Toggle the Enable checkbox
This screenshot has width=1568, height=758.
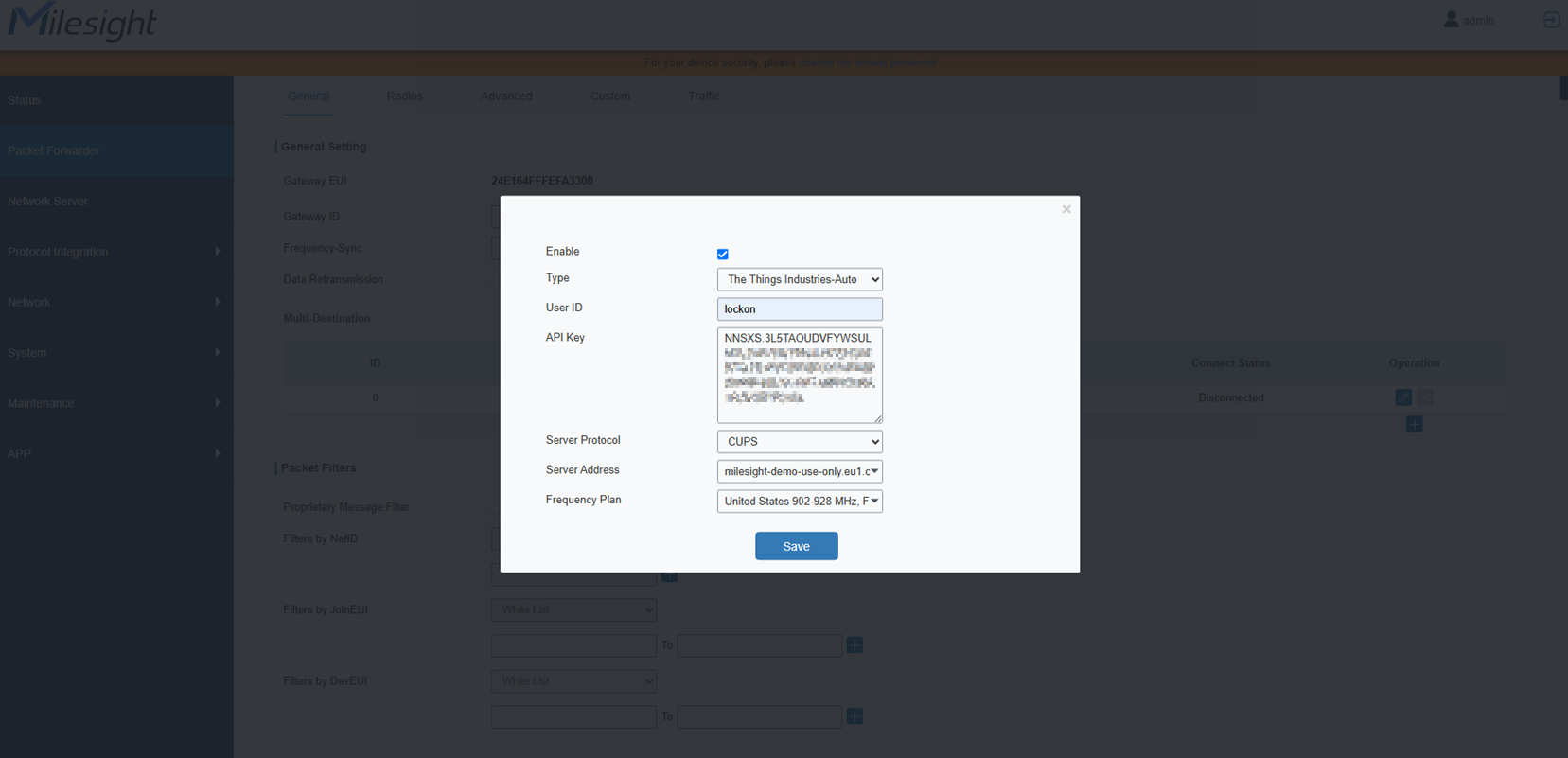click(x=723, y=254)
